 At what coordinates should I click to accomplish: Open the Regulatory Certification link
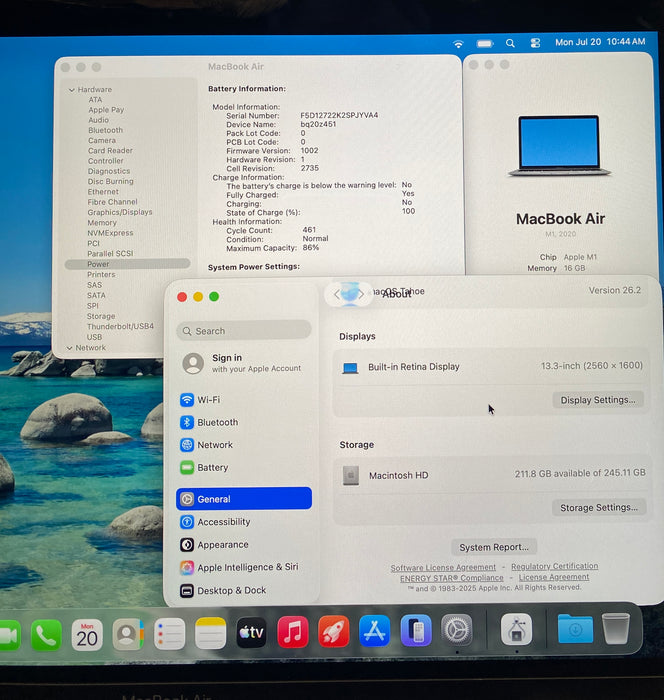point(554,566)
